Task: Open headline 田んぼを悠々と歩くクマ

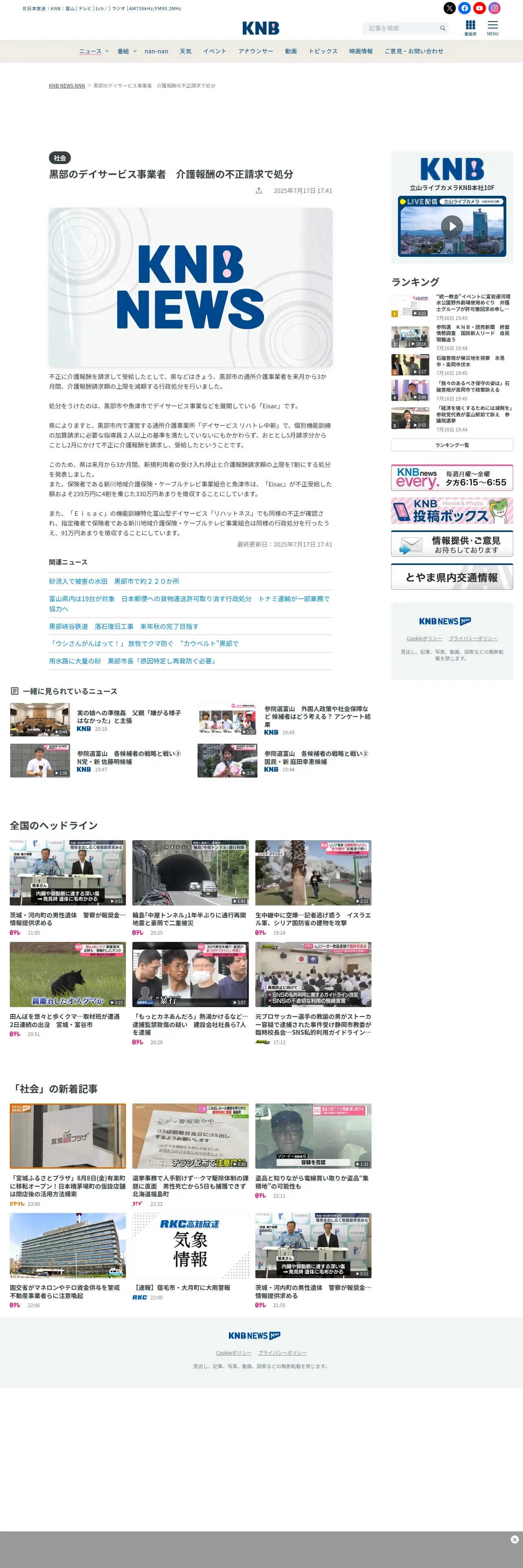Action: tap(68, 990)
